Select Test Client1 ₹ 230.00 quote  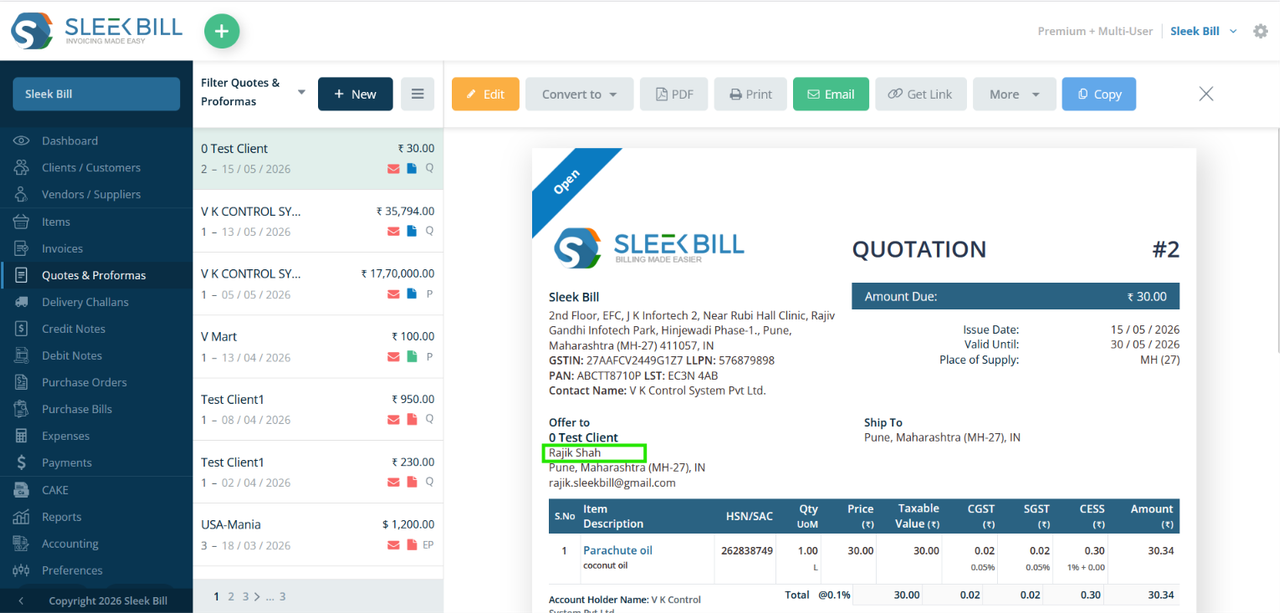(x=318, y=472)
